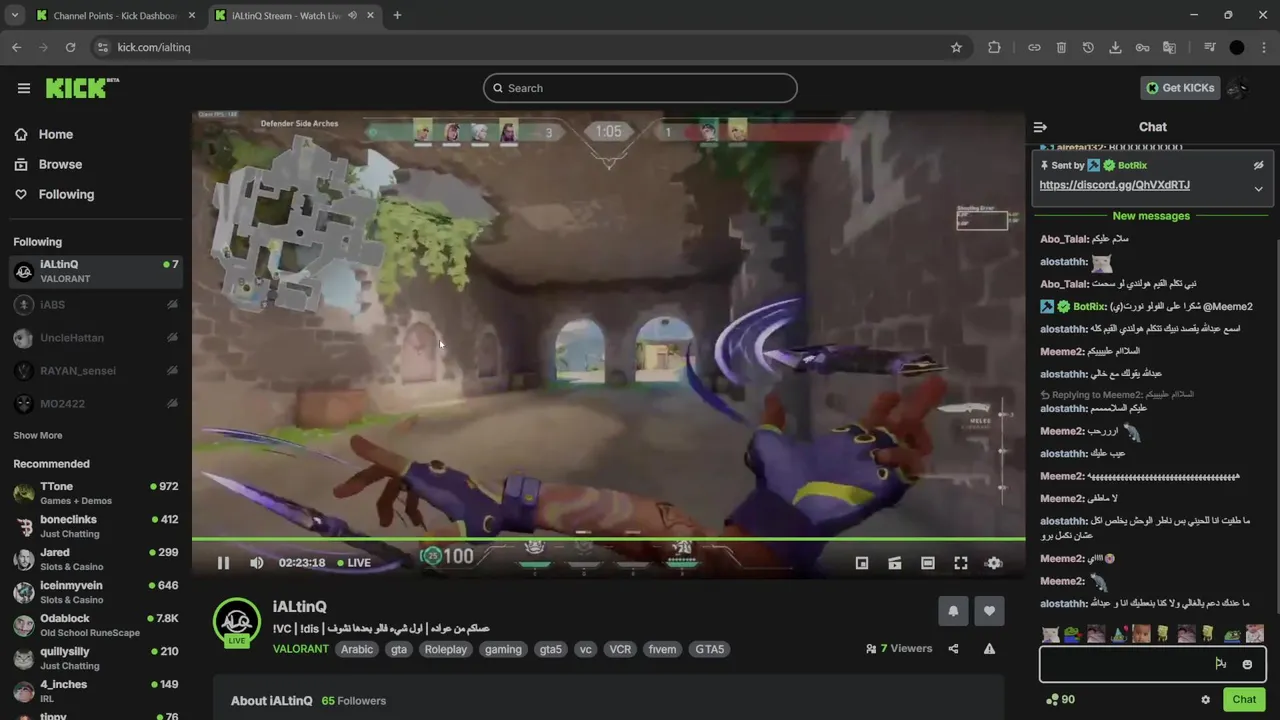
Task: Open recommended channel Odablock
Action: coord(96,625)
